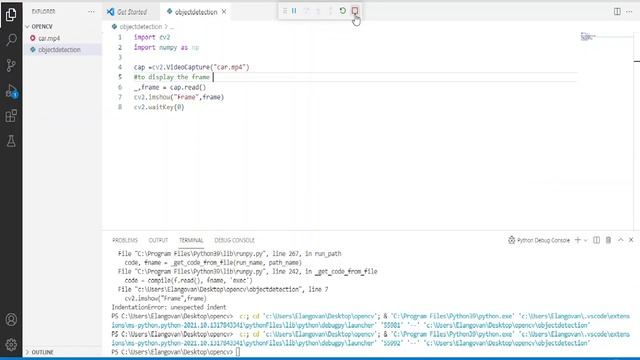Click Step Out debug button
This screenshot has height=360, width=640.
330,11
